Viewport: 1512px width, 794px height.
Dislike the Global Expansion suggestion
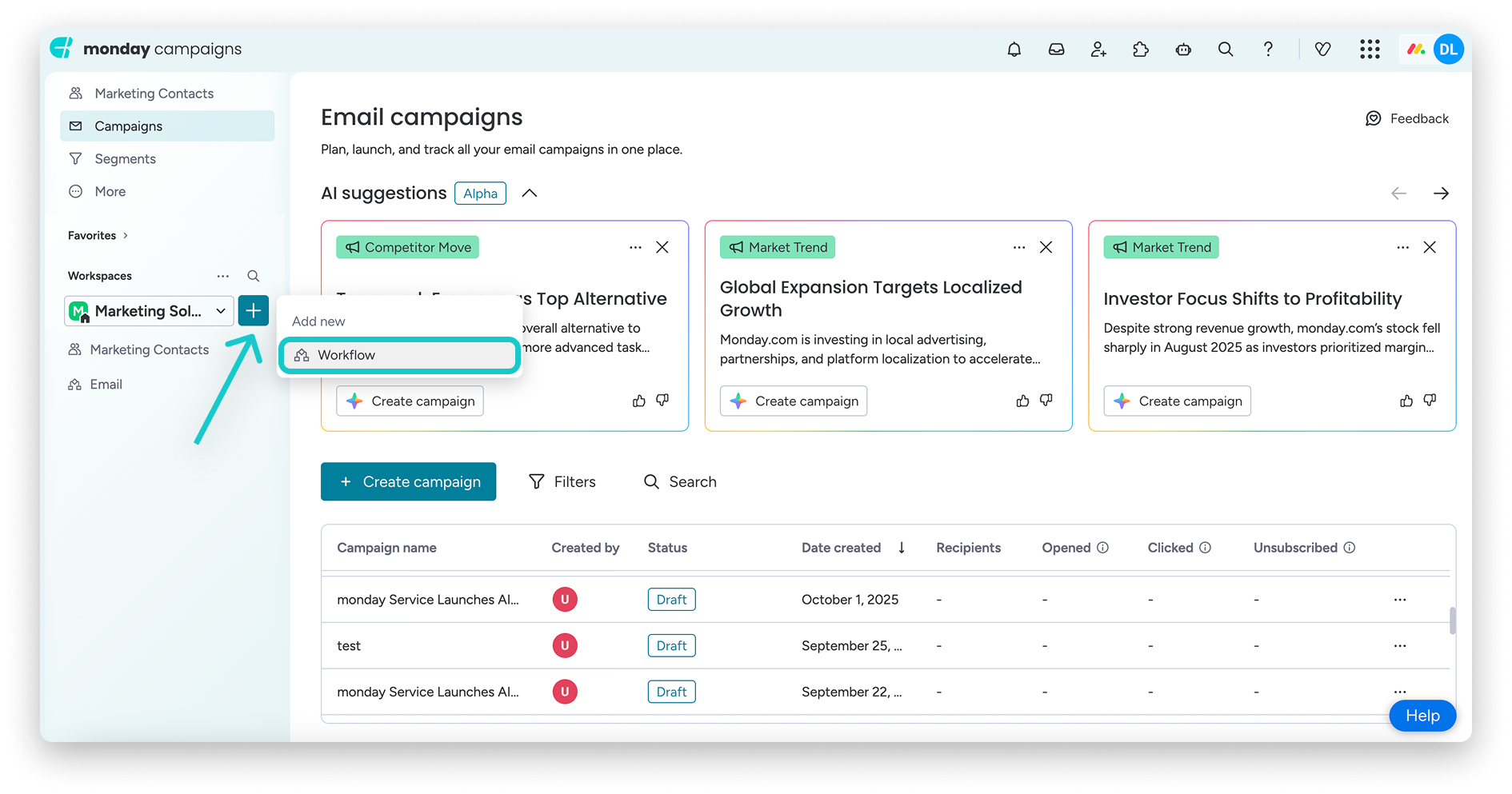tap(1046, 401)
